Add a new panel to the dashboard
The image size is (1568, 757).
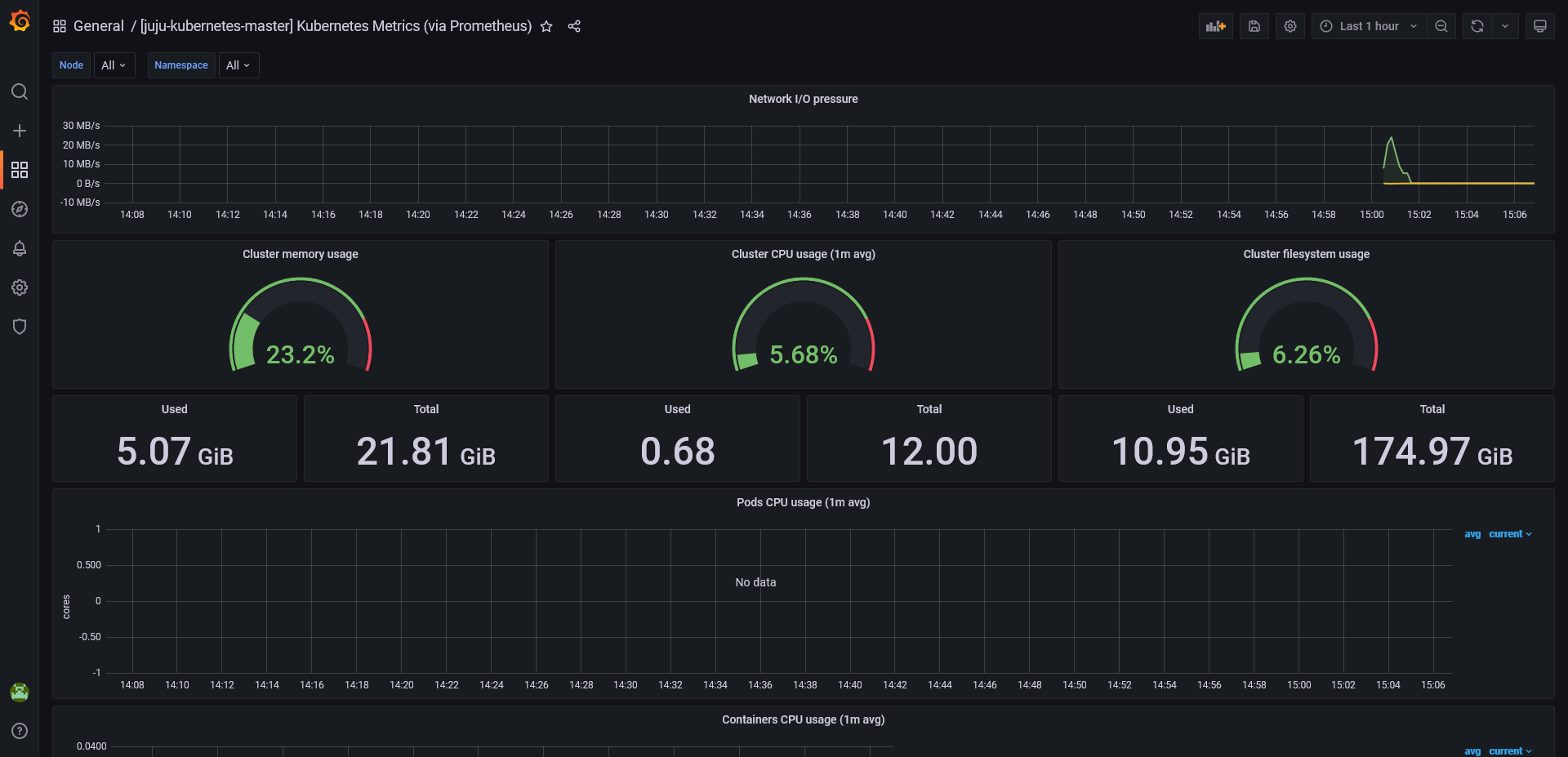pyautogui.click(x=1215, y=25)
